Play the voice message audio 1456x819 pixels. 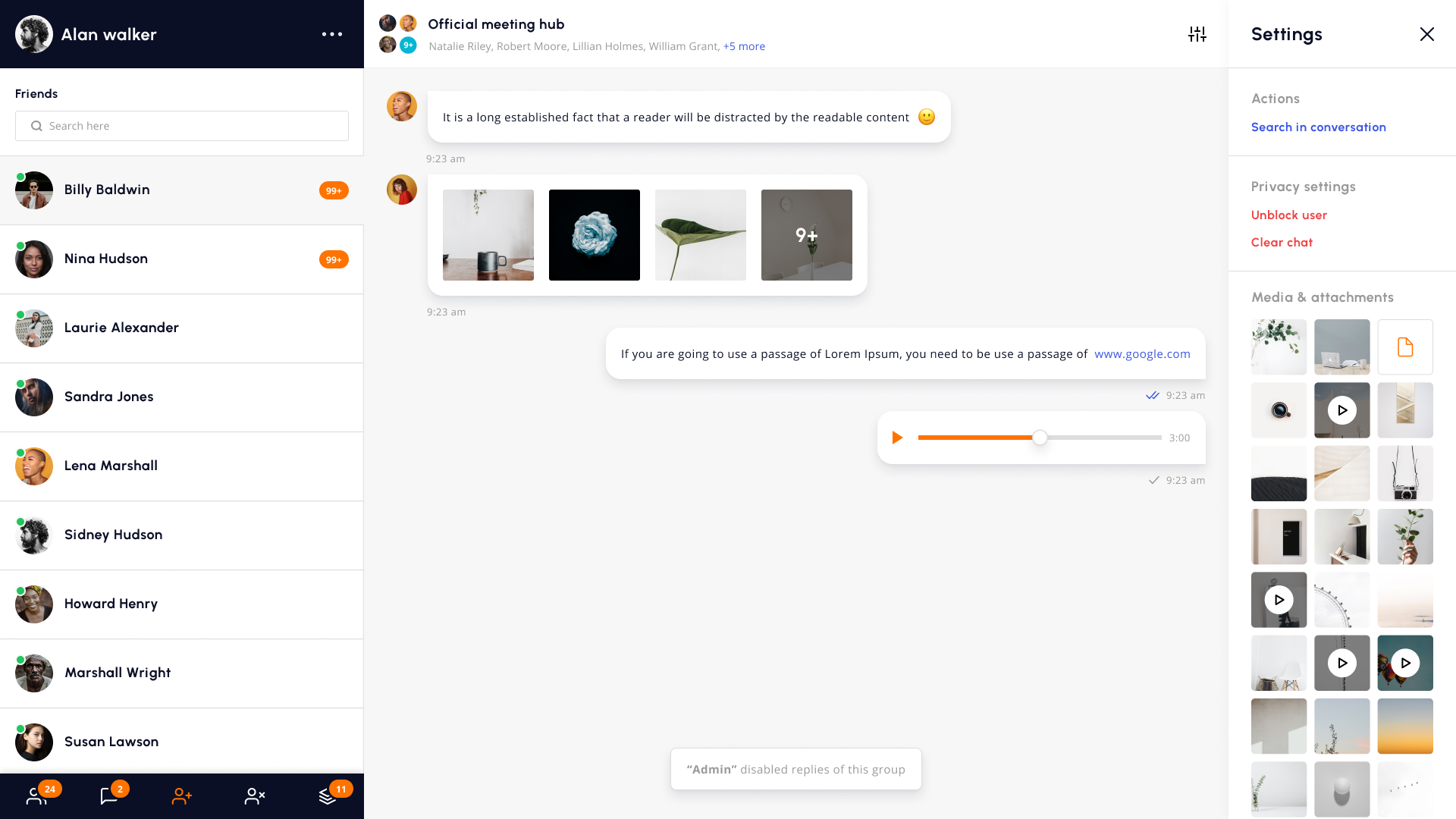click(x=897, y=438)
